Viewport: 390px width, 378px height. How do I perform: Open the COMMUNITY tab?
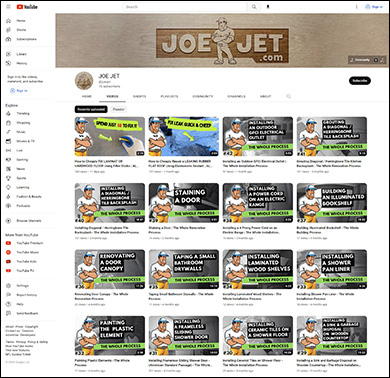point(203,96)
